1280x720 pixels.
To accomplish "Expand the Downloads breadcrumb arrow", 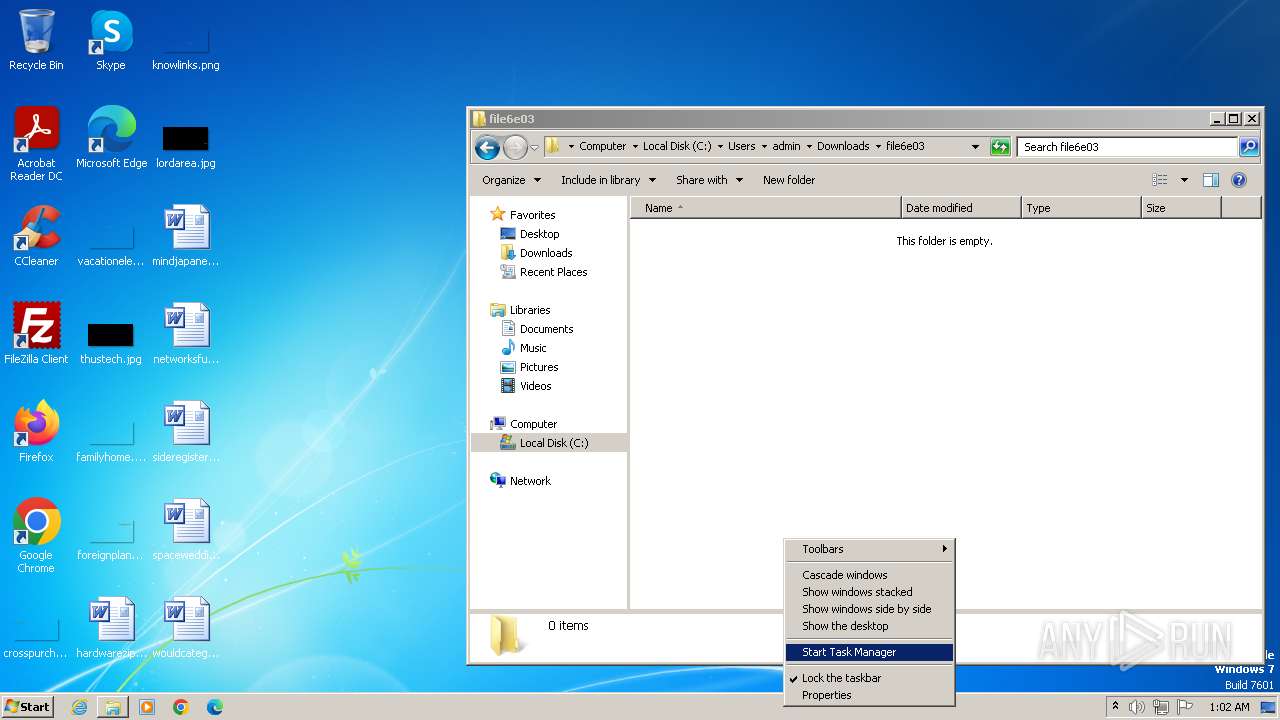I will click(x=877, y=147).
